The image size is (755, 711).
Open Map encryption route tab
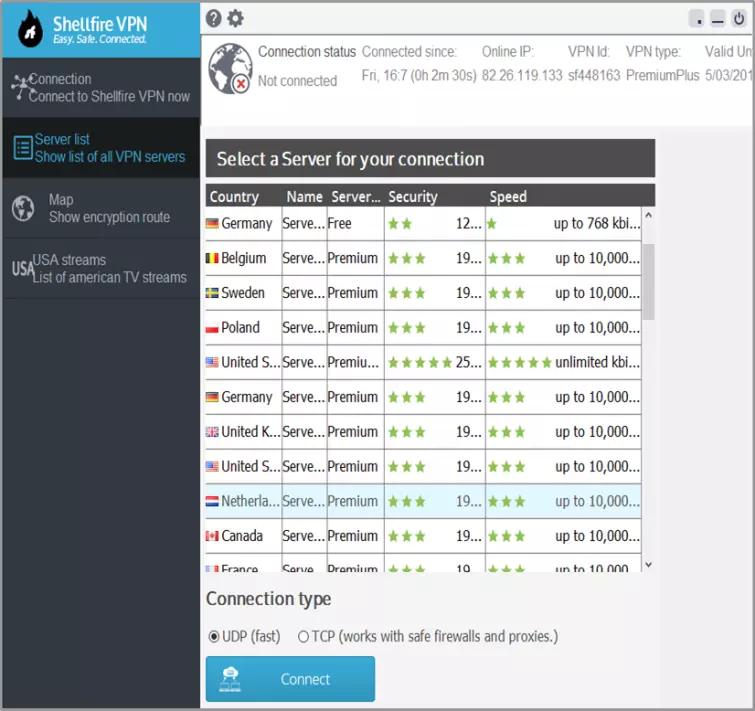[x=108, y=208]
